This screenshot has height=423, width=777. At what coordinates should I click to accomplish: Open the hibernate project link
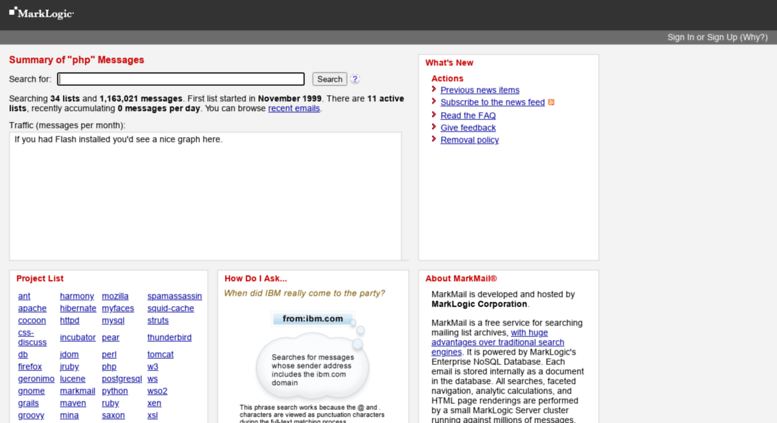78,308
